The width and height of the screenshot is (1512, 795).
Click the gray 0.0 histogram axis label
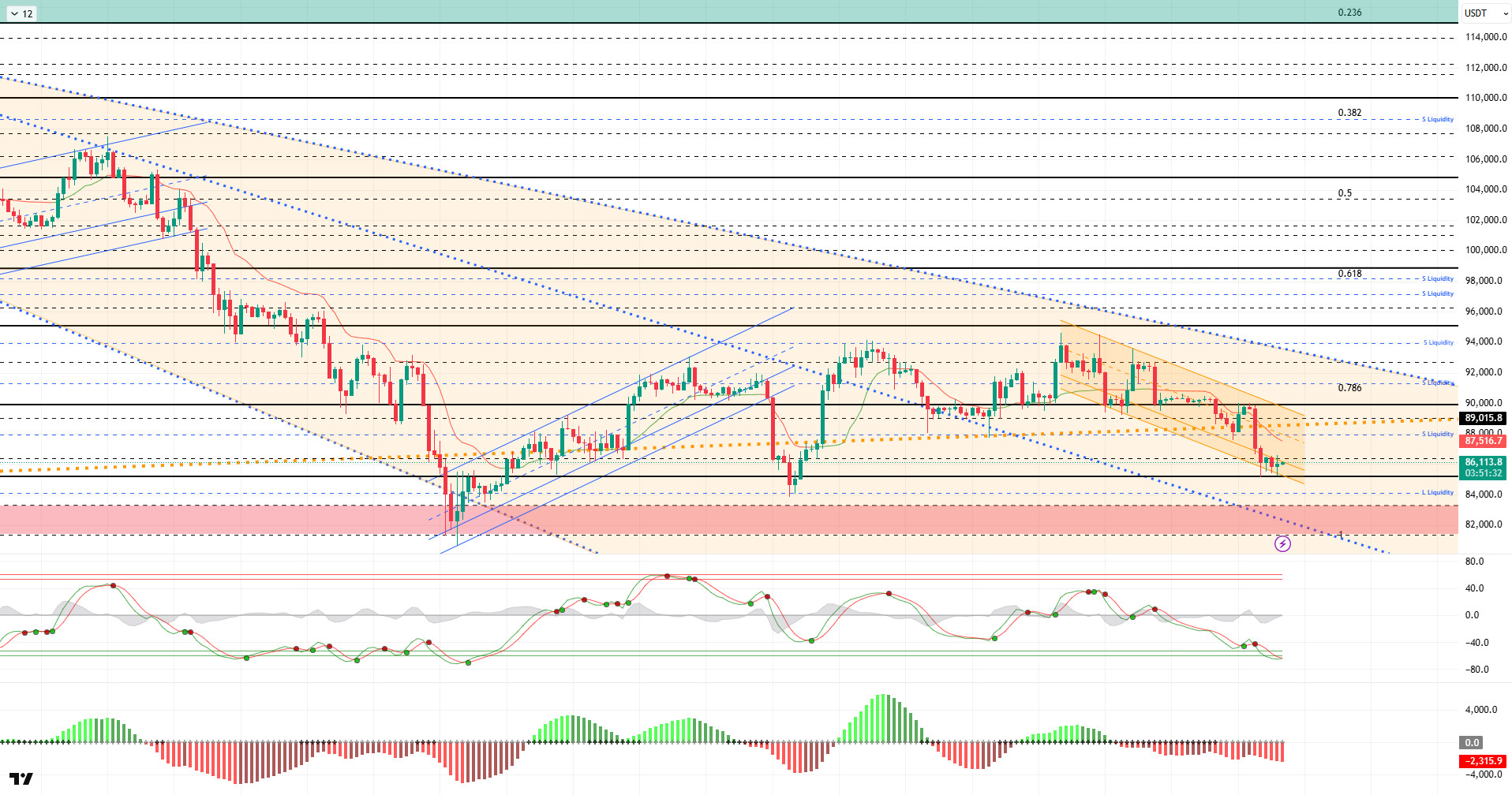coord(1472,742)
